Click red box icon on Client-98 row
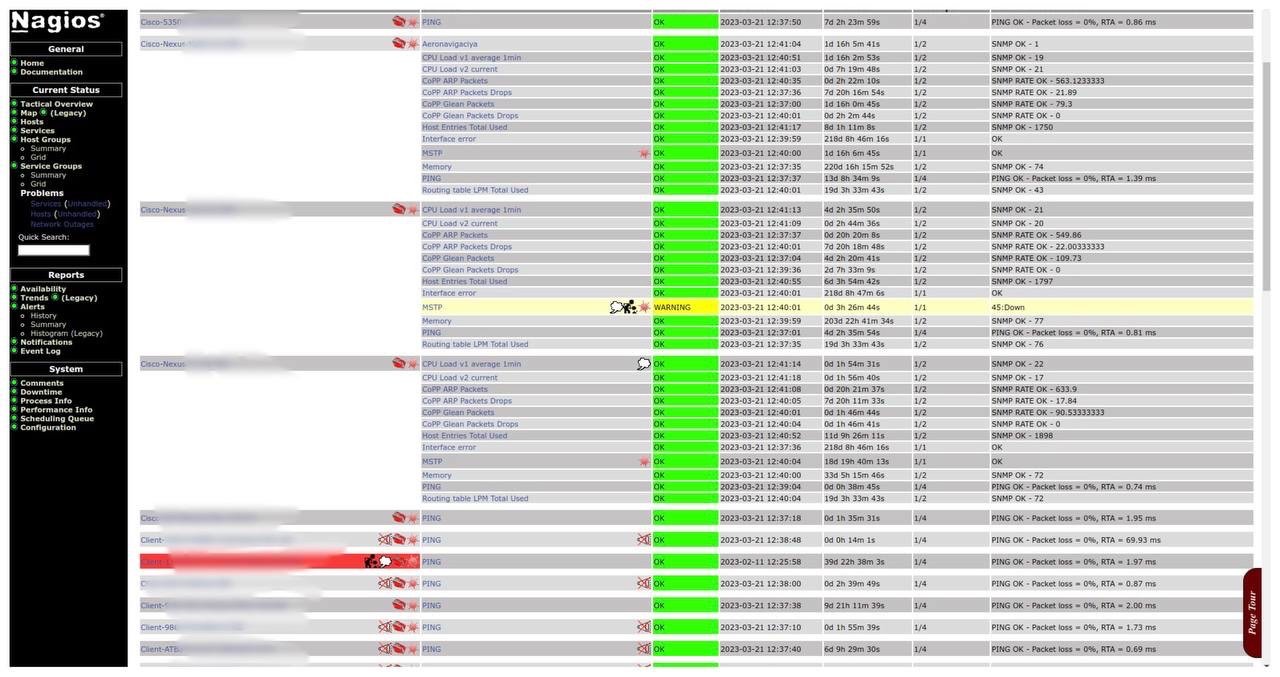 (399, 627)
